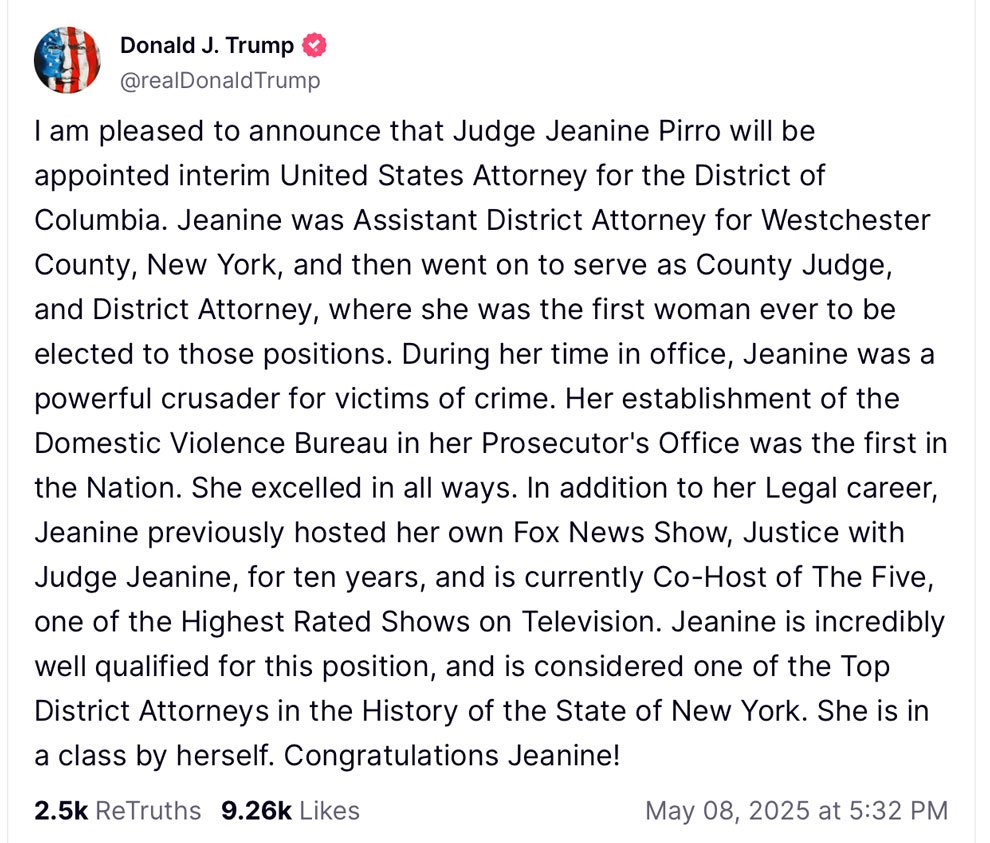Click 'Domestic Violence Bureau' in the post
The image size is (990, 843).
(x=211, y=443)
